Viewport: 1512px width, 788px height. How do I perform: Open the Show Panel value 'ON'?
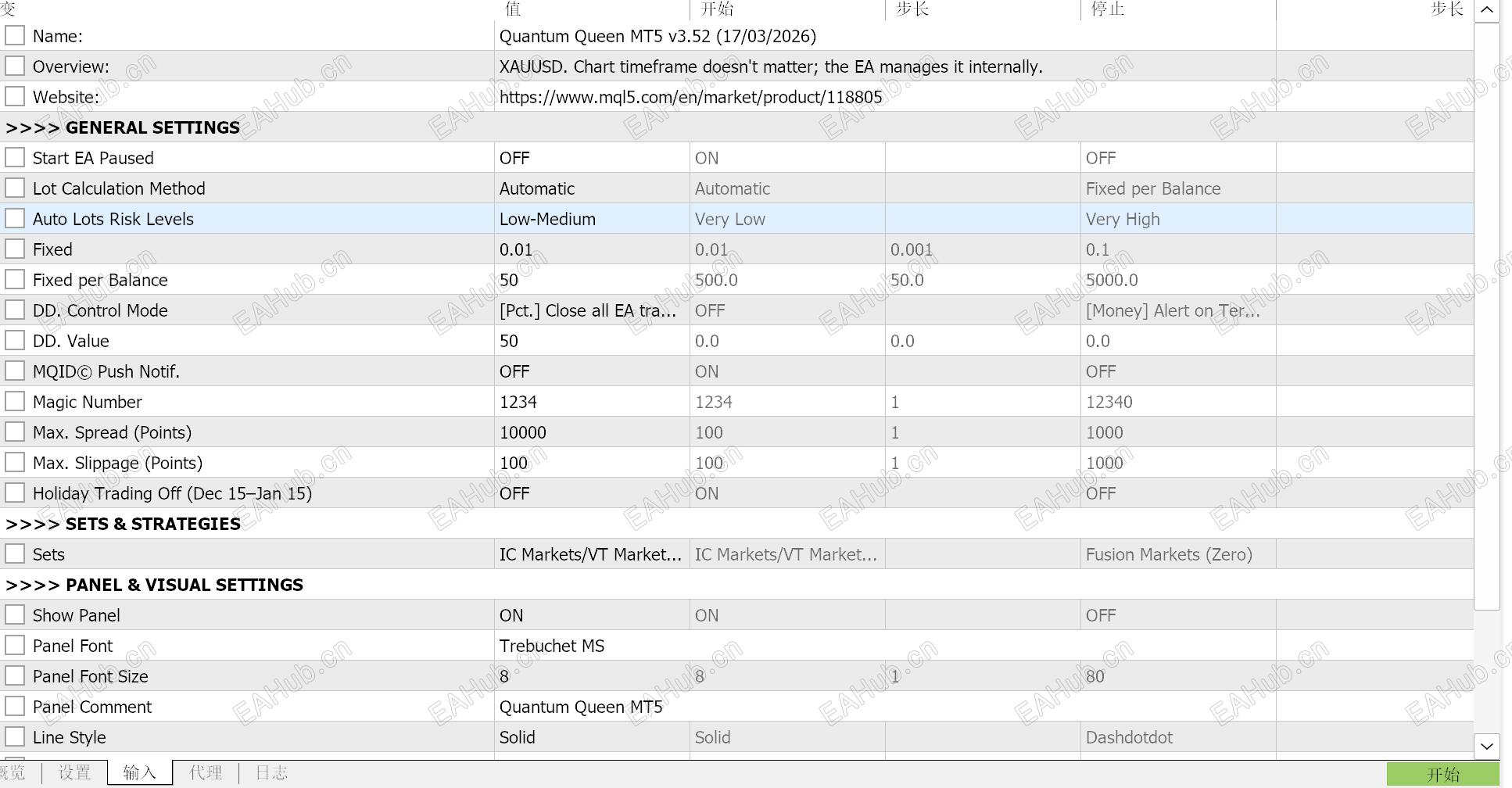(x=592, y=615)
